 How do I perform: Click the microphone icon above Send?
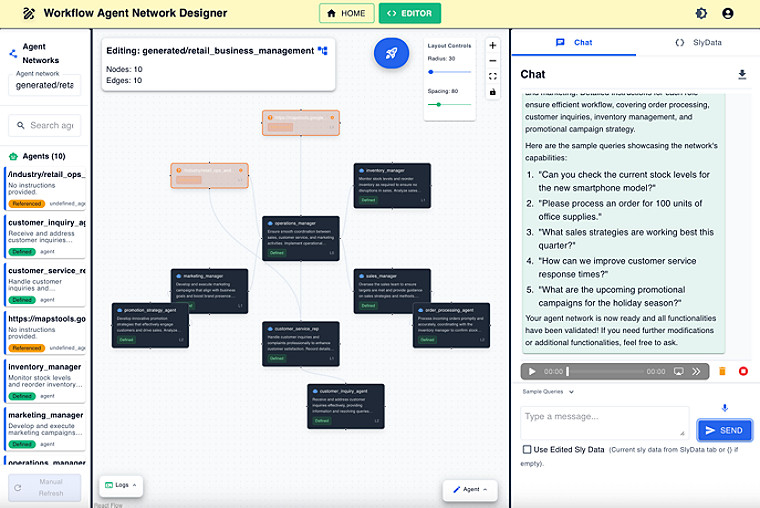[725, 408]
